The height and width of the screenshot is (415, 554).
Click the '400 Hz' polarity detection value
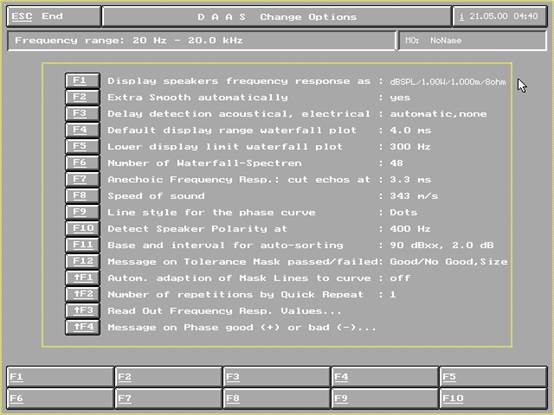[x=410, y=229]
